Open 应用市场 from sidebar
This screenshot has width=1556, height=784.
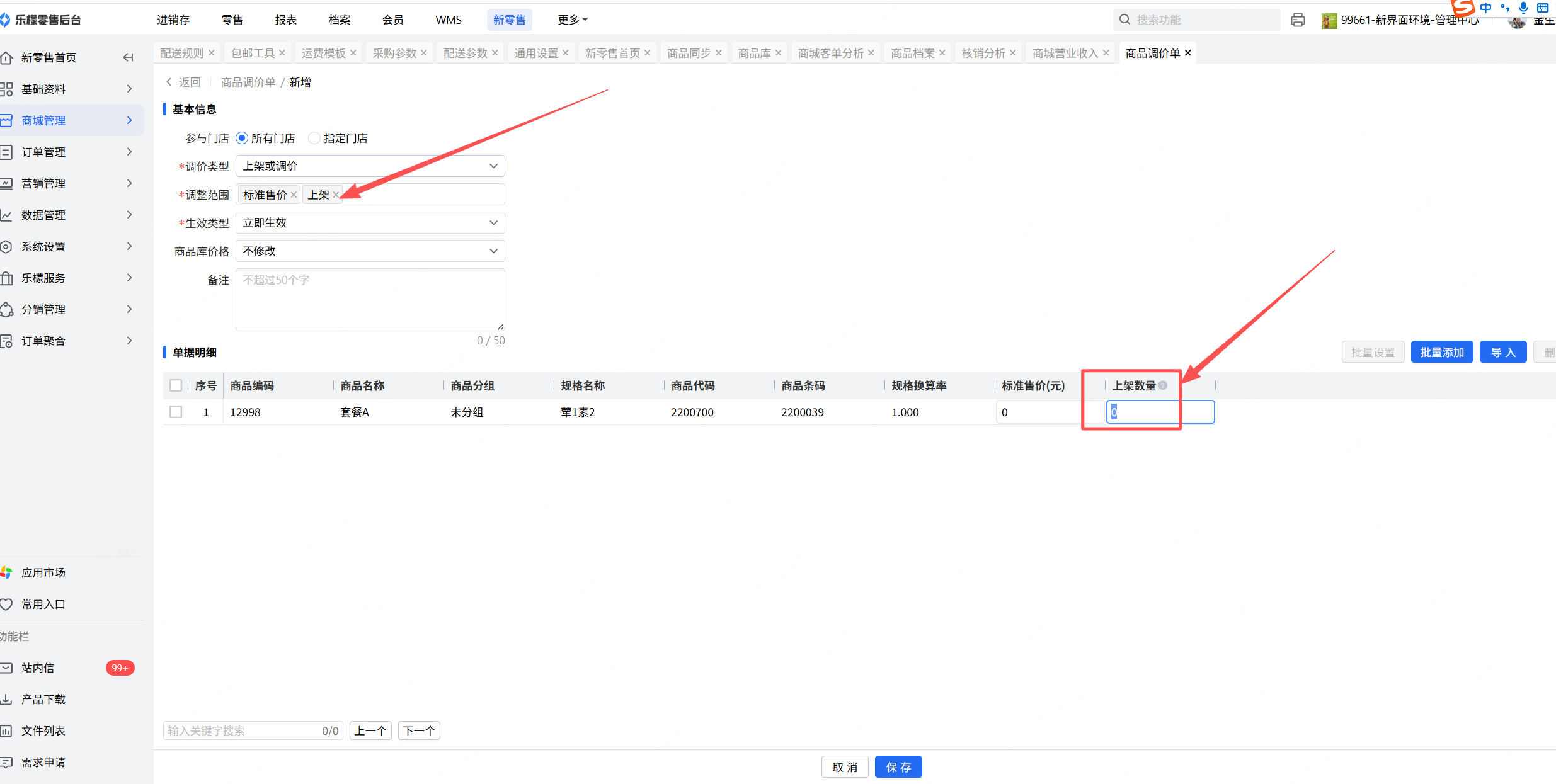coord(43,572)
